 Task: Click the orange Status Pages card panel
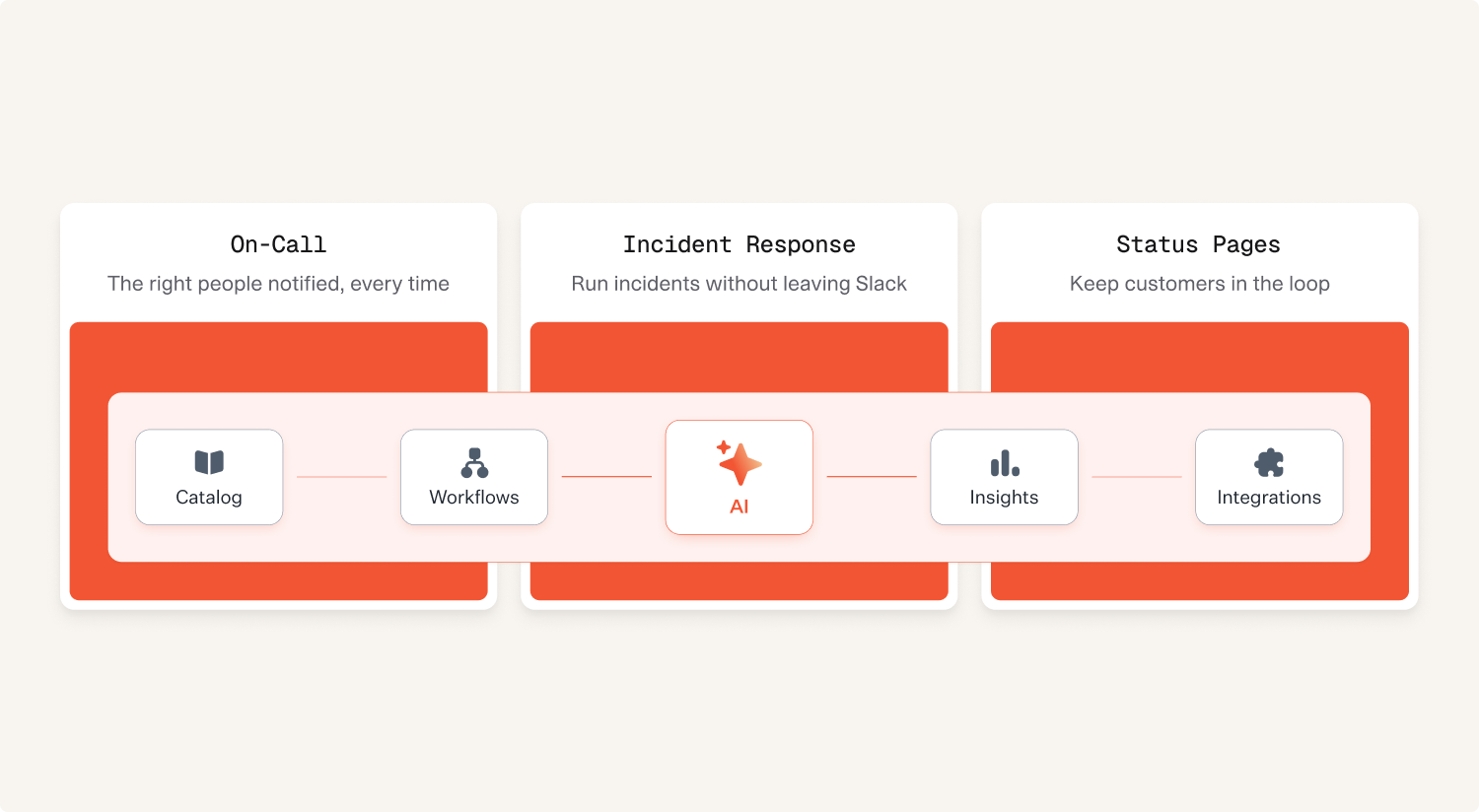coord(1200,356)
